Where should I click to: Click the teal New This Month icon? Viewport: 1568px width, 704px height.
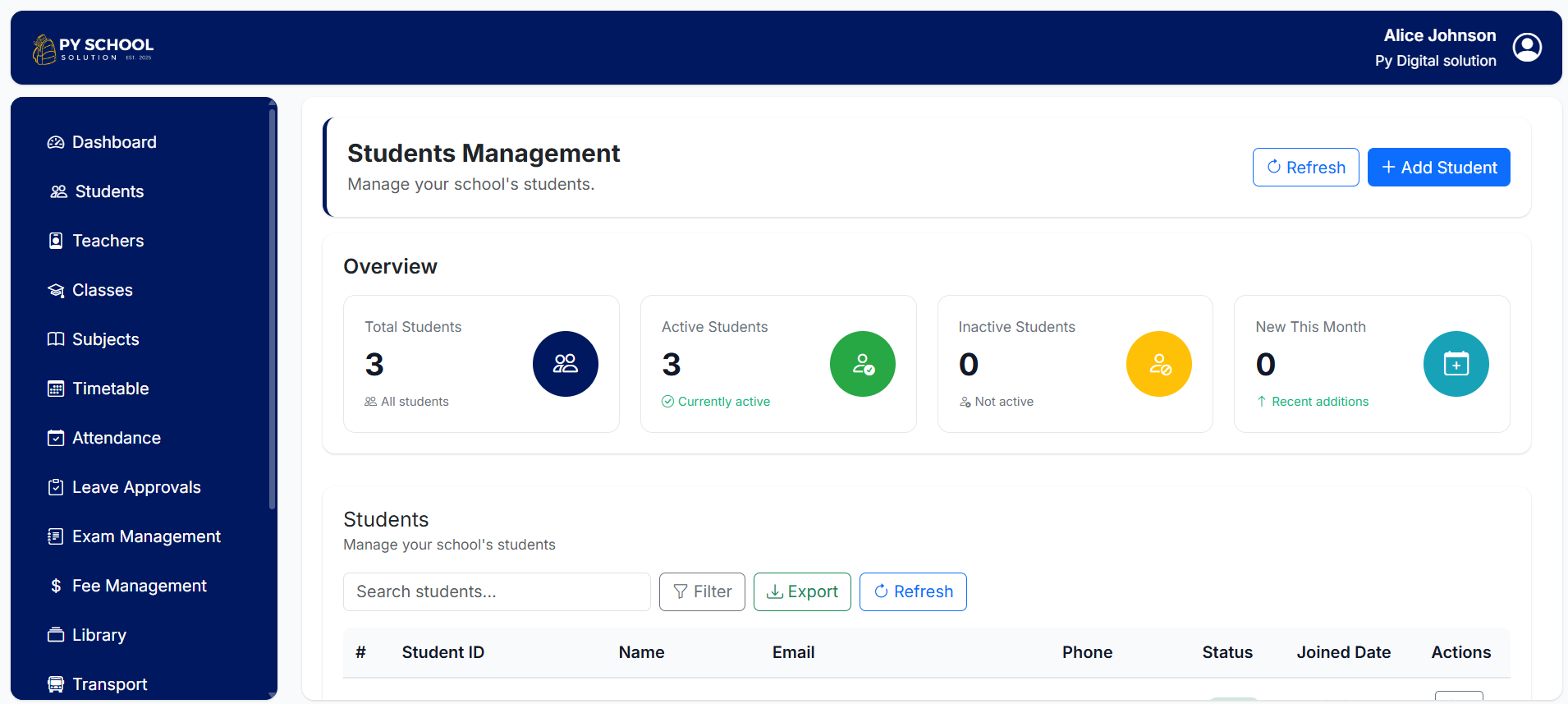[x=1456, y=364]
